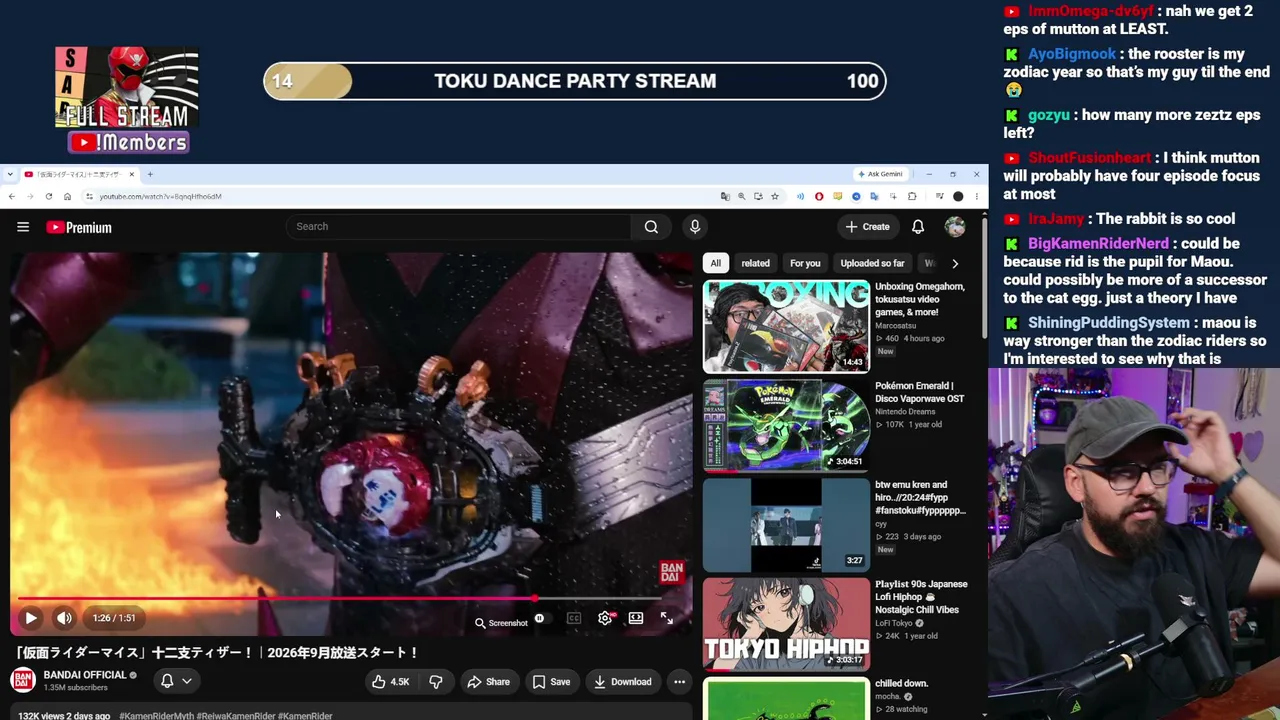Go to YouTube Premium home logo

(x=79, y=227)
